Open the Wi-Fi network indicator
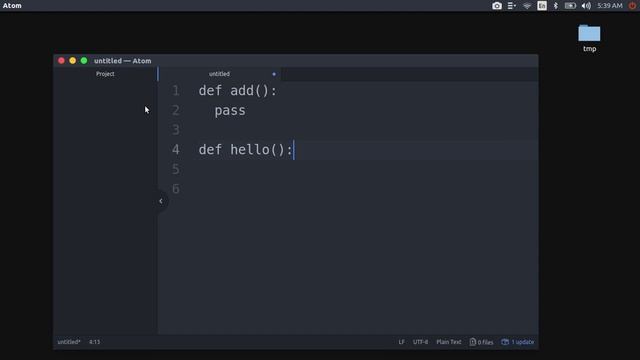 (x=527, y=6)
